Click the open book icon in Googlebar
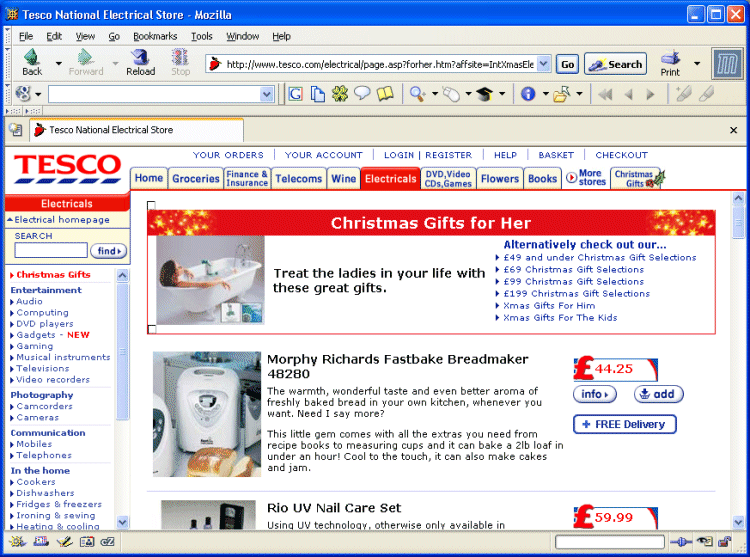This screenshot has height=557, width=750. point(385,94)
